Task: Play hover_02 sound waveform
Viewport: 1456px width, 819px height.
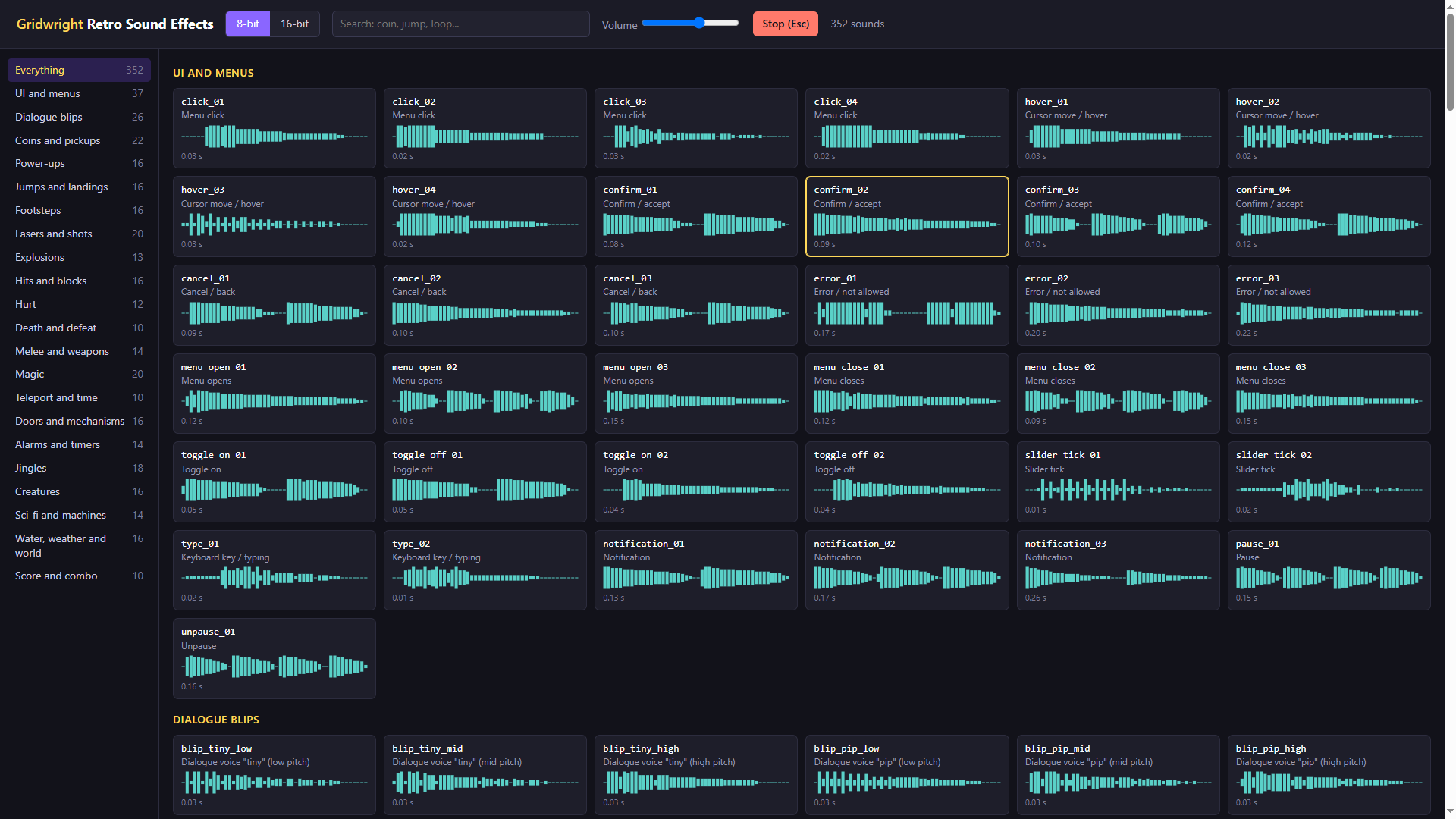Action: (x=1329, y=136)
